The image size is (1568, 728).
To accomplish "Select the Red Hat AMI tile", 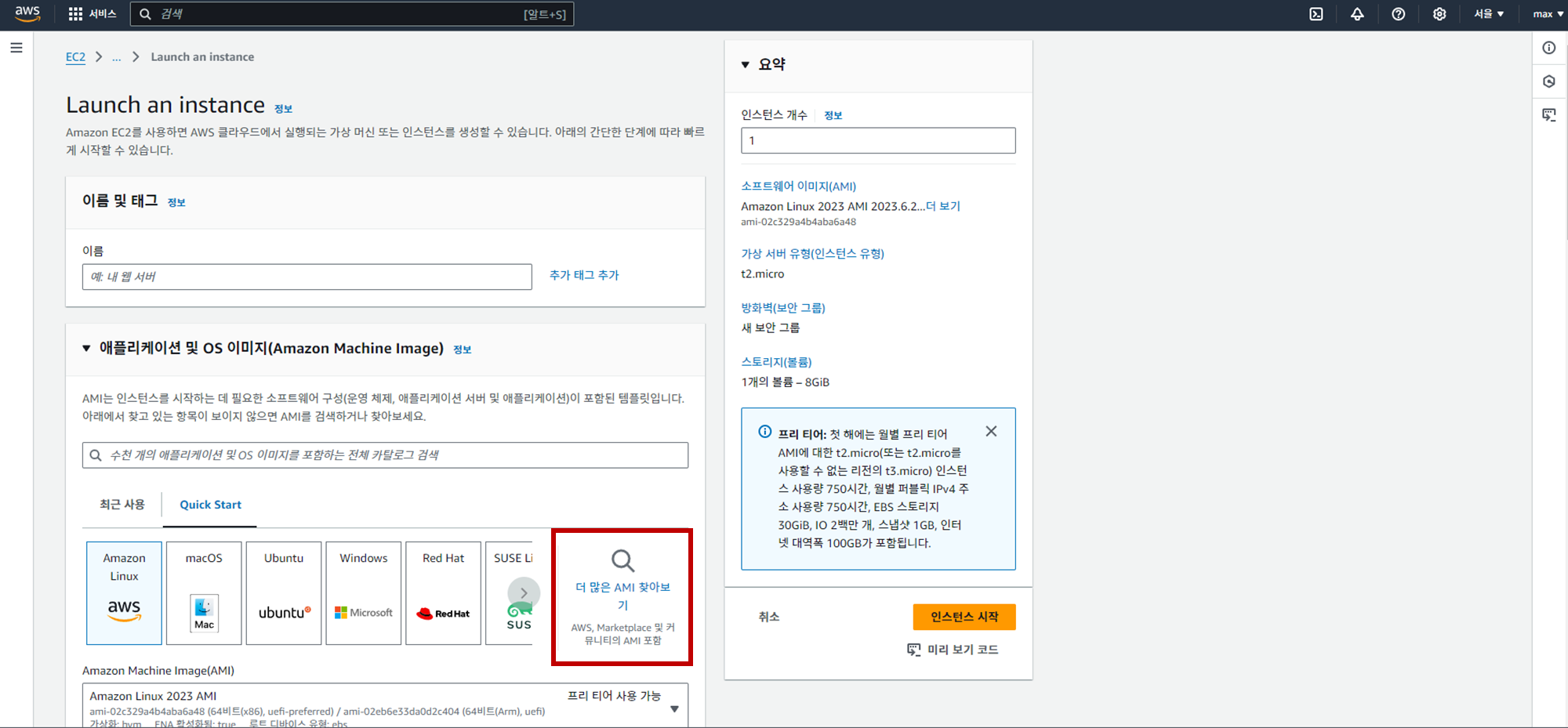I will (x=444, y=593).
